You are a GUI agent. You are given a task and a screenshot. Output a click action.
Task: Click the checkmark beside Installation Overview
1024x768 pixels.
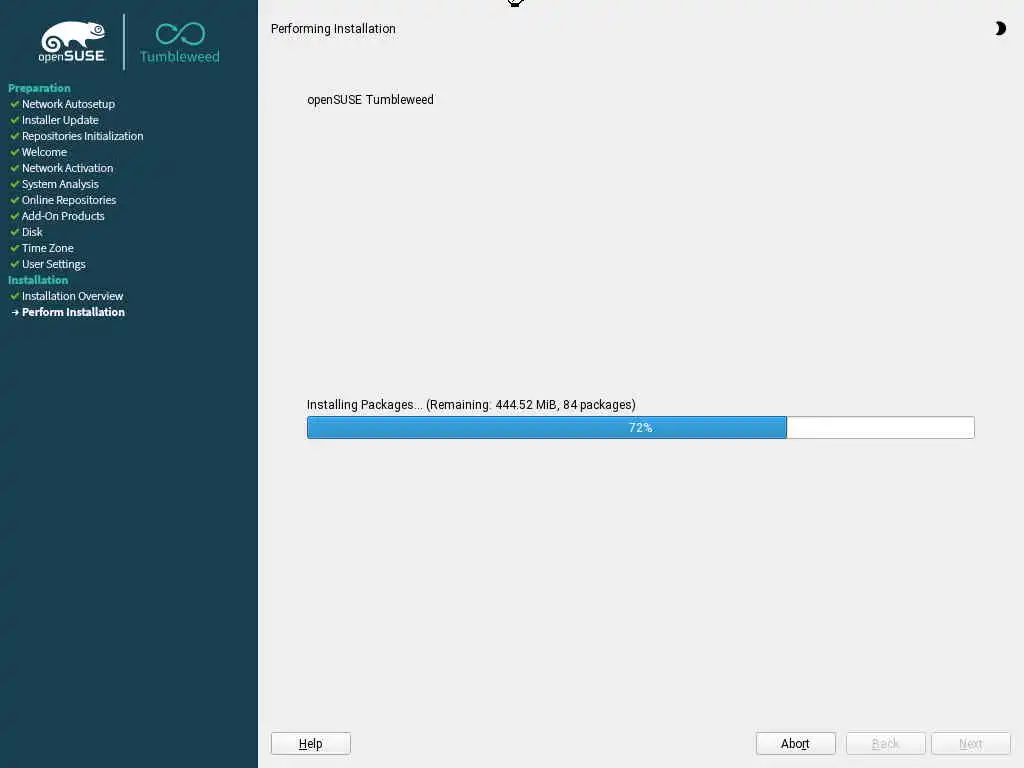click(14, 295)
